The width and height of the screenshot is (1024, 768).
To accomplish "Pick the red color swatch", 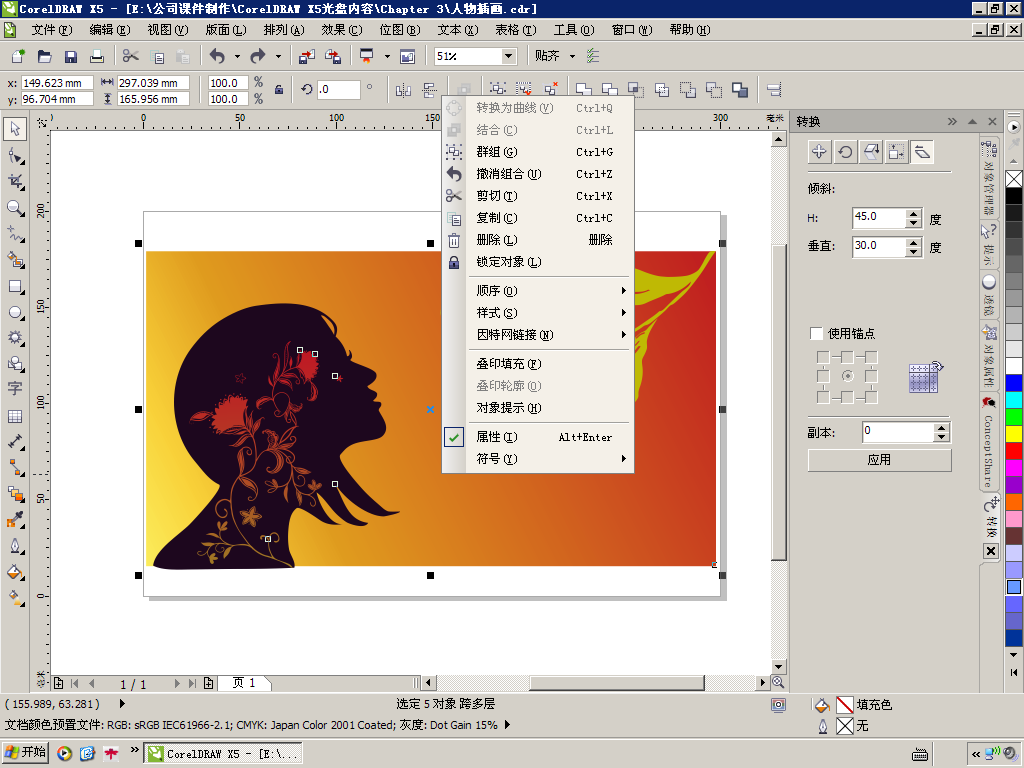I will click(x=1014, y=451).
